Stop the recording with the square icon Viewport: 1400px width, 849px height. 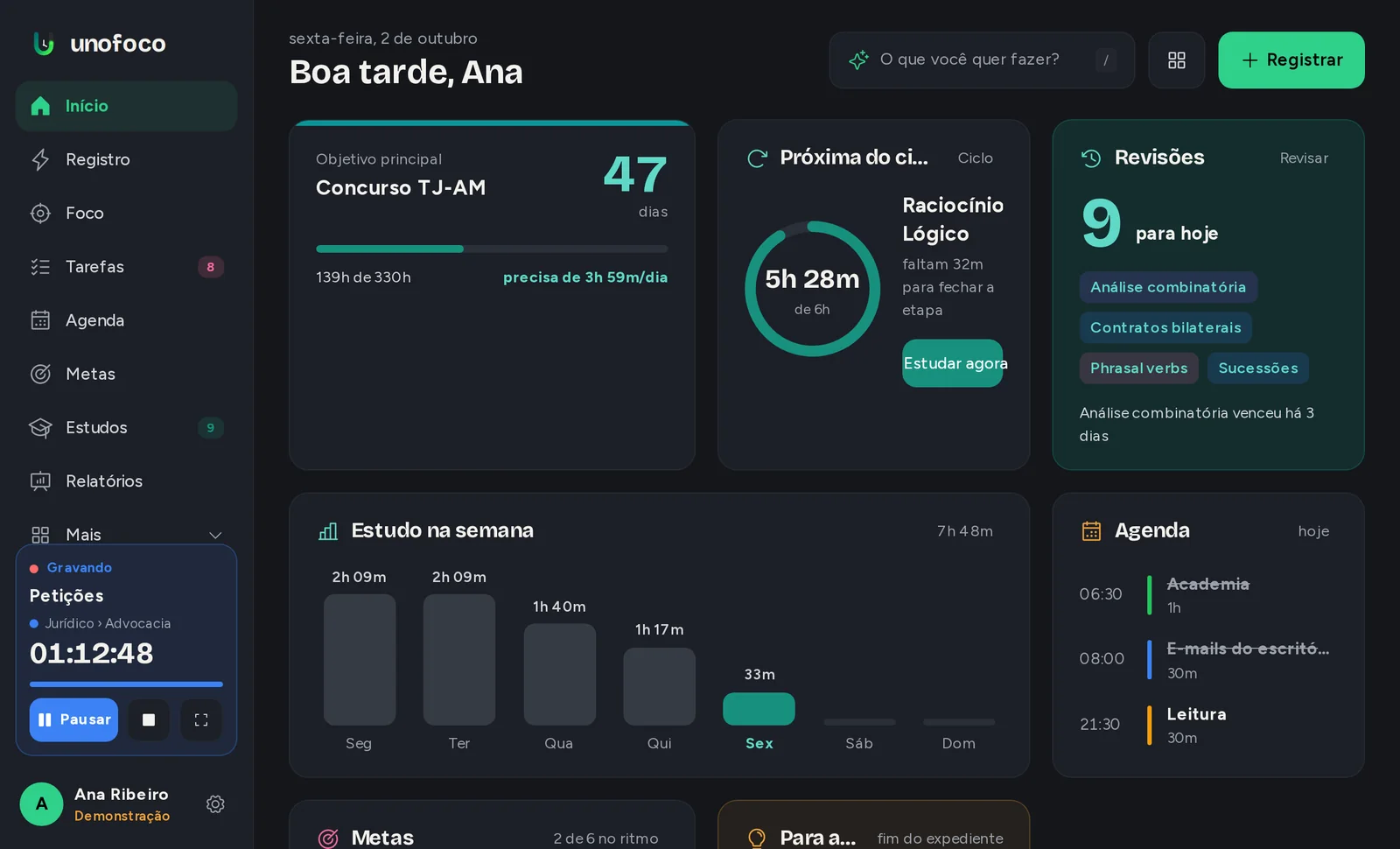tap(149, 719)
